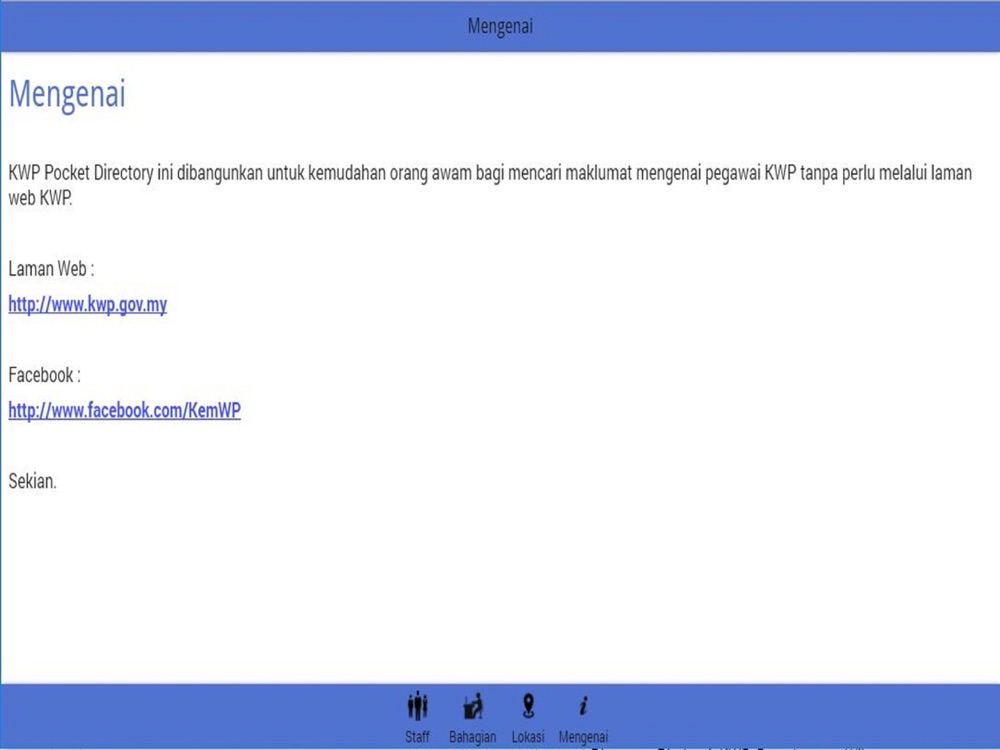Click the large blue Mengenai page heading
This screenshot has height=750, width=1000.
[67, 94]
